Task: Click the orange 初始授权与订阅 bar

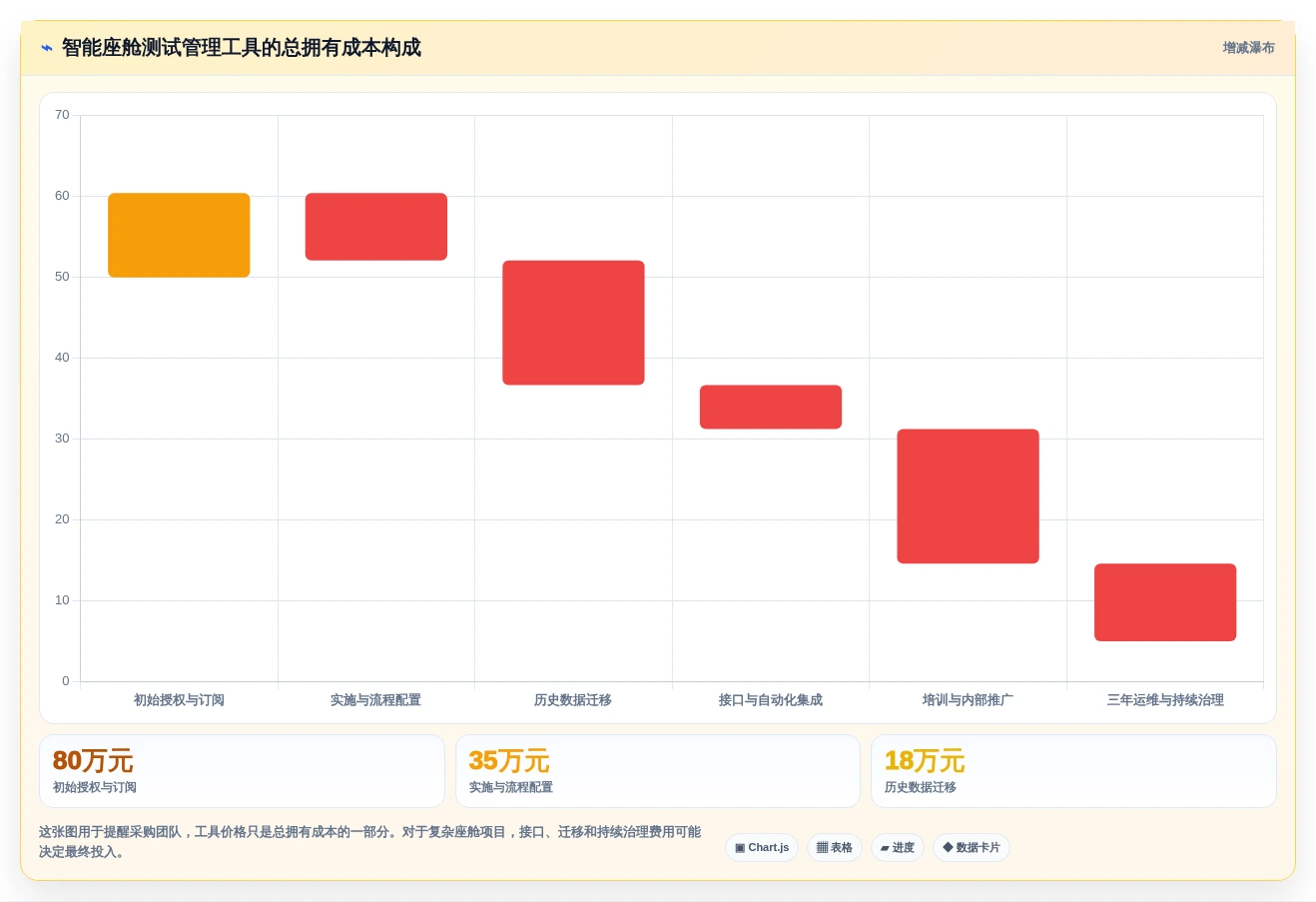Action: [179, 235]
